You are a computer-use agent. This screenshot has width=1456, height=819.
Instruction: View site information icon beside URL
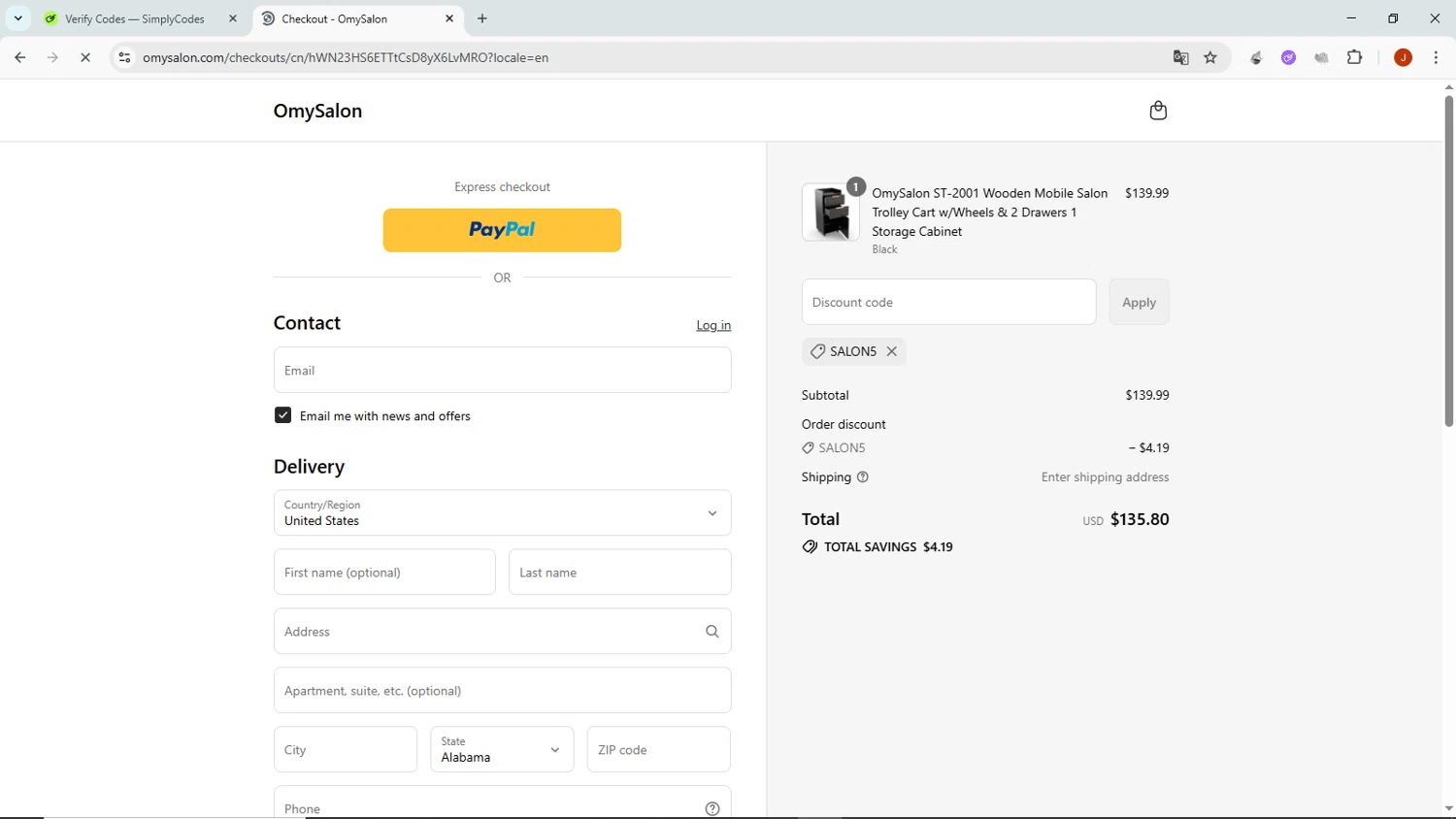tap(124, 57)
